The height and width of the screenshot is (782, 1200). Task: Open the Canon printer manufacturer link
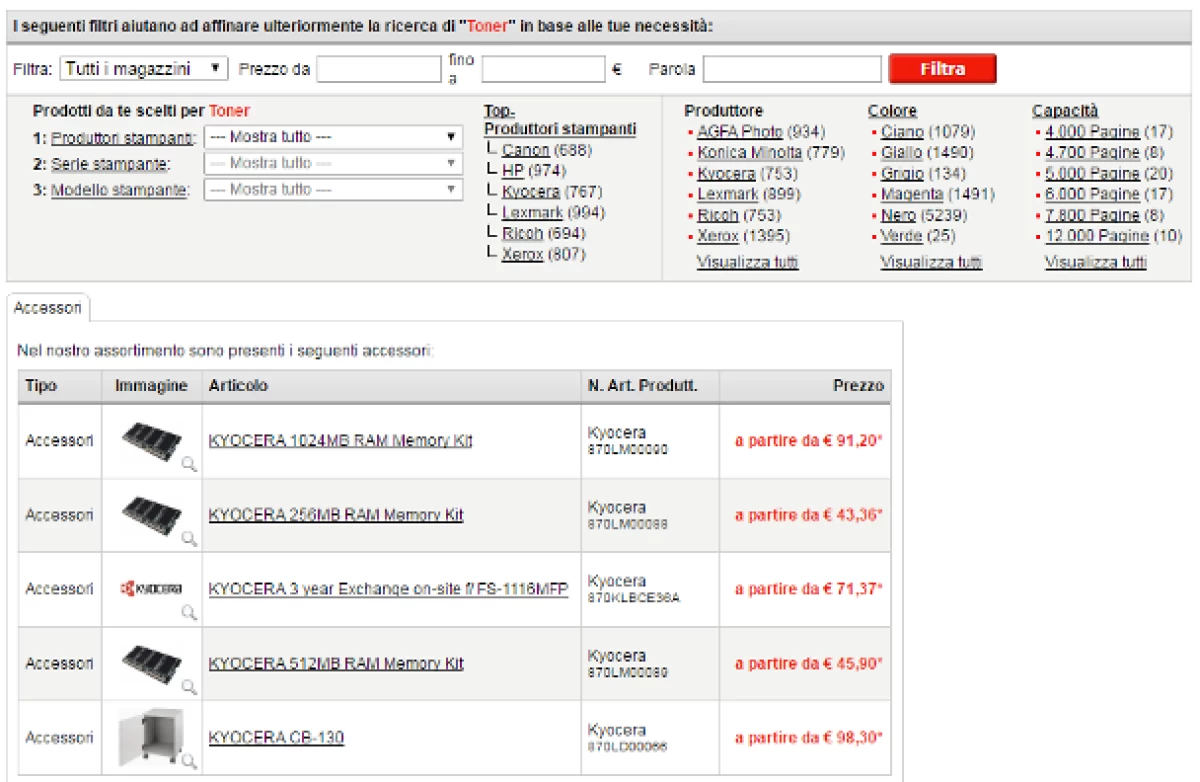point(525,150)
